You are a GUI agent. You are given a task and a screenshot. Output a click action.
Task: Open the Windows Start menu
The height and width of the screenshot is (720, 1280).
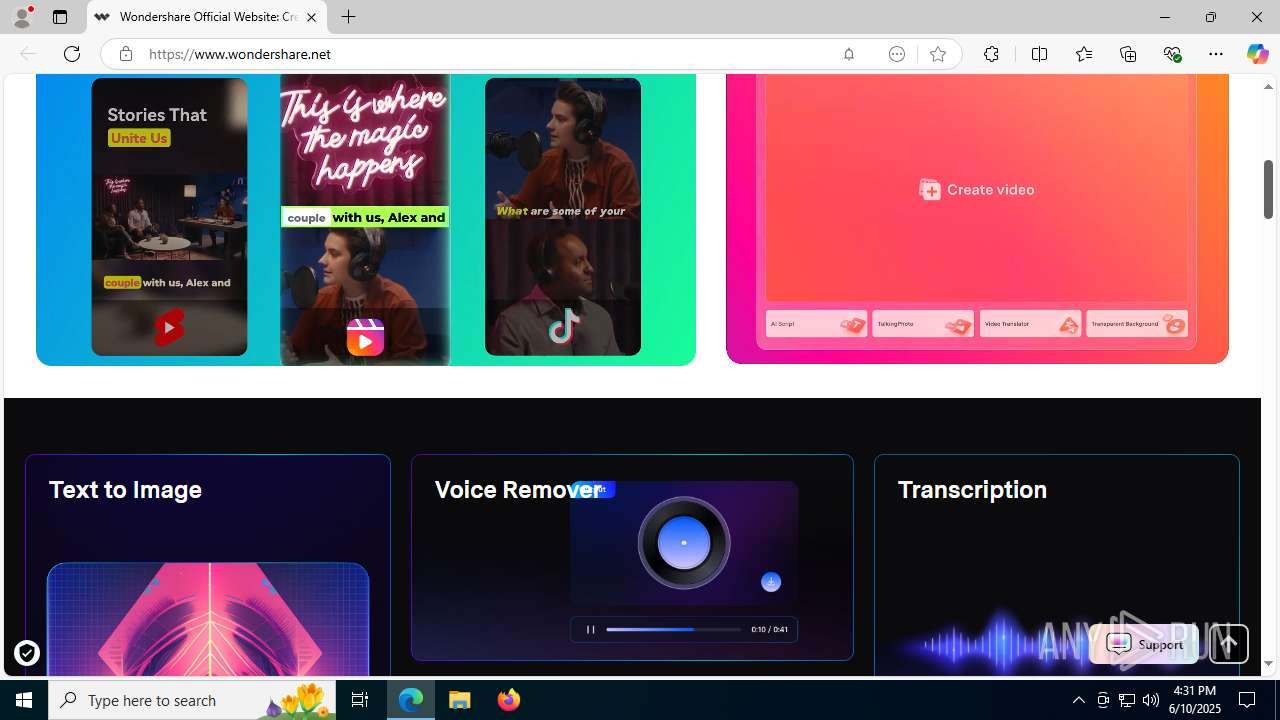pyautogui.click(x=24, y=700)
